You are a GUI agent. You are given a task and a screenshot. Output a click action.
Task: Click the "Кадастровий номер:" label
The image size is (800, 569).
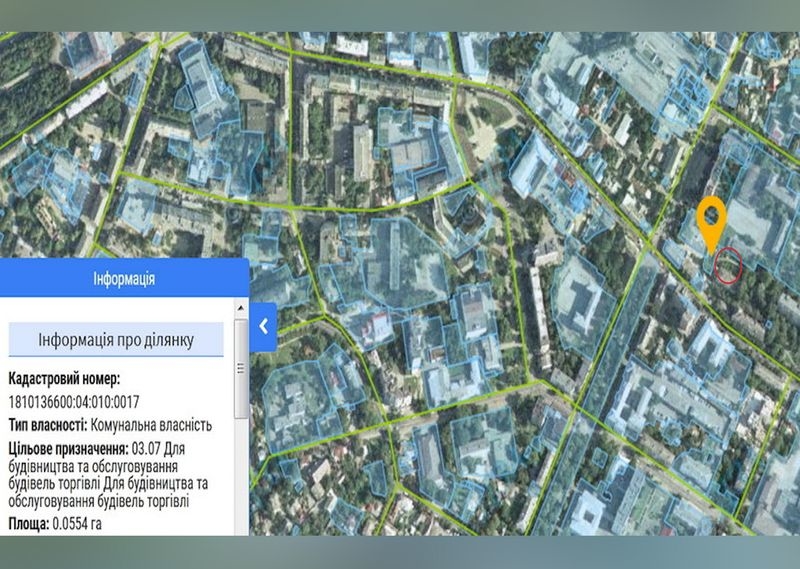(x=64, y=379)
